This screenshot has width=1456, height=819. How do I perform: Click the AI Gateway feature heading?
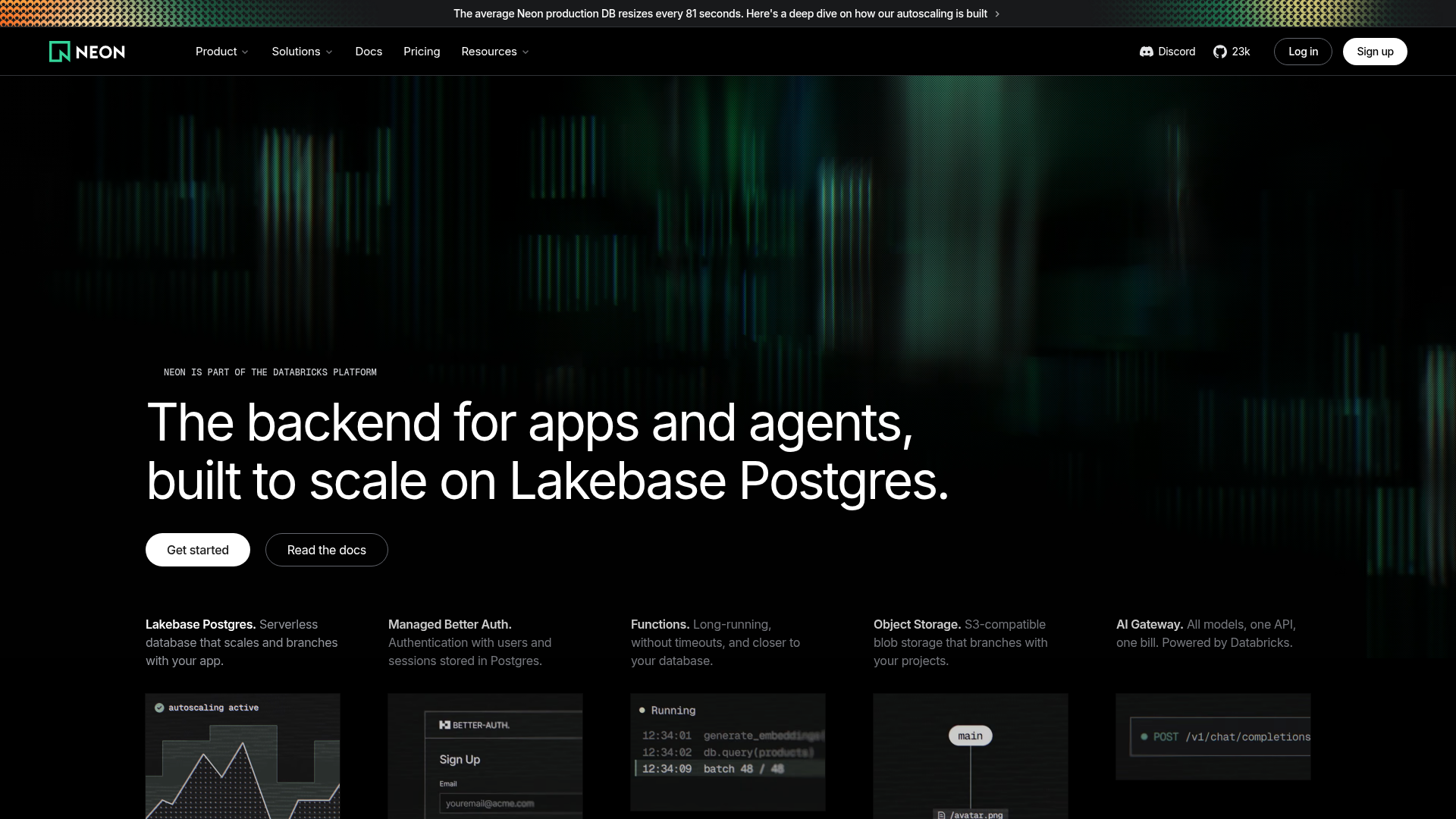point(1150,624)
